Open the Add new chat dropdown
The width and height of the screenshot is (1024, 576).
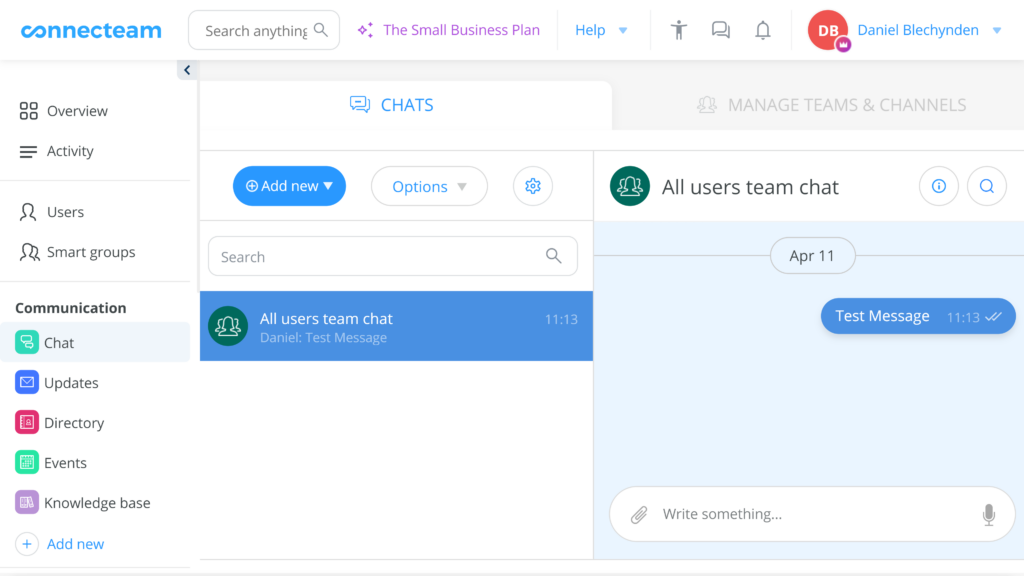coord(289,186)
